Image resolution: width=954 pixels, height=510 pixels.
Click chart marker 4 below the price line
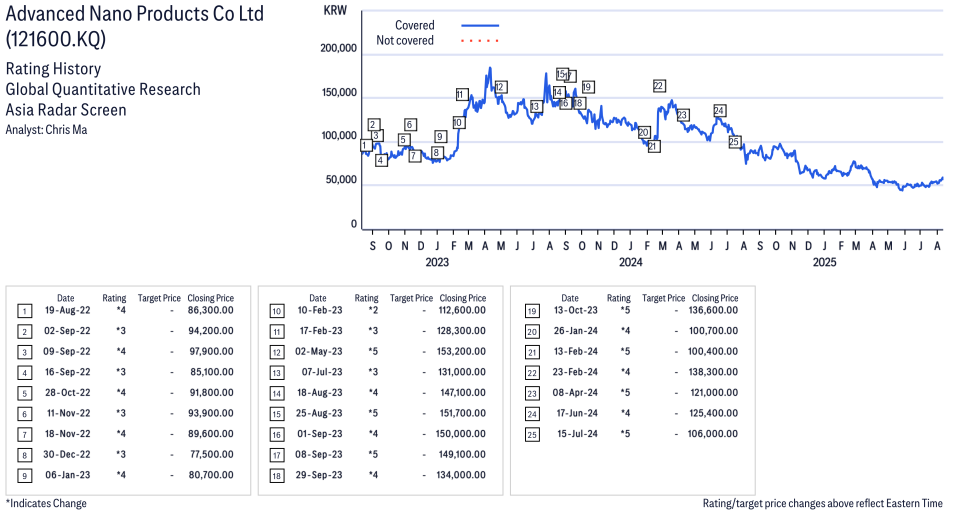point(381,161)
